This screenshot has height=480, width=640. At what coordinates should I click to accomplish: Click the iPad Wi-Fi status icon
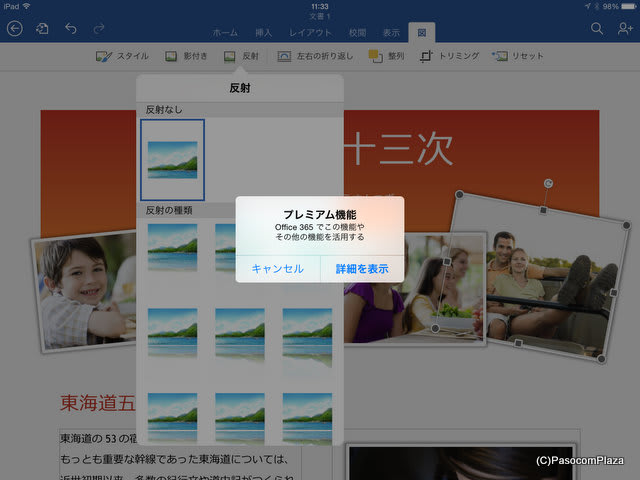(27, 6)
